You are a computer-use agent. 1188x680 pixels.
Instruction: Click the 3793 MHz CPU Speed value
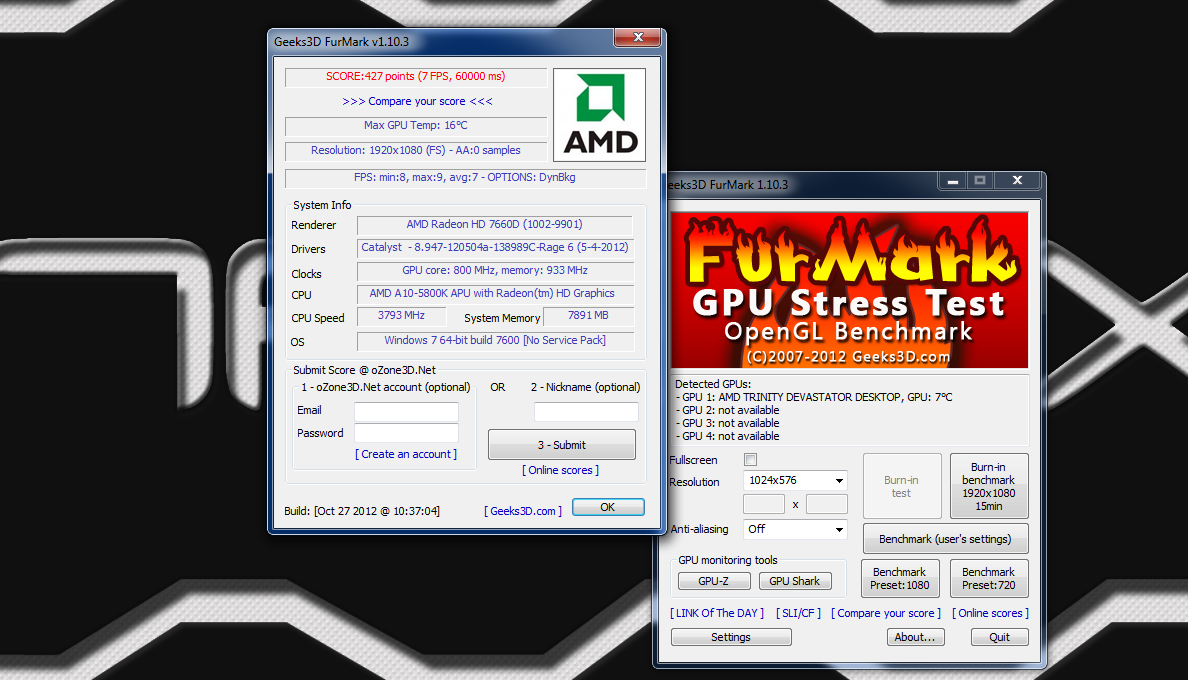coord(402,316)
